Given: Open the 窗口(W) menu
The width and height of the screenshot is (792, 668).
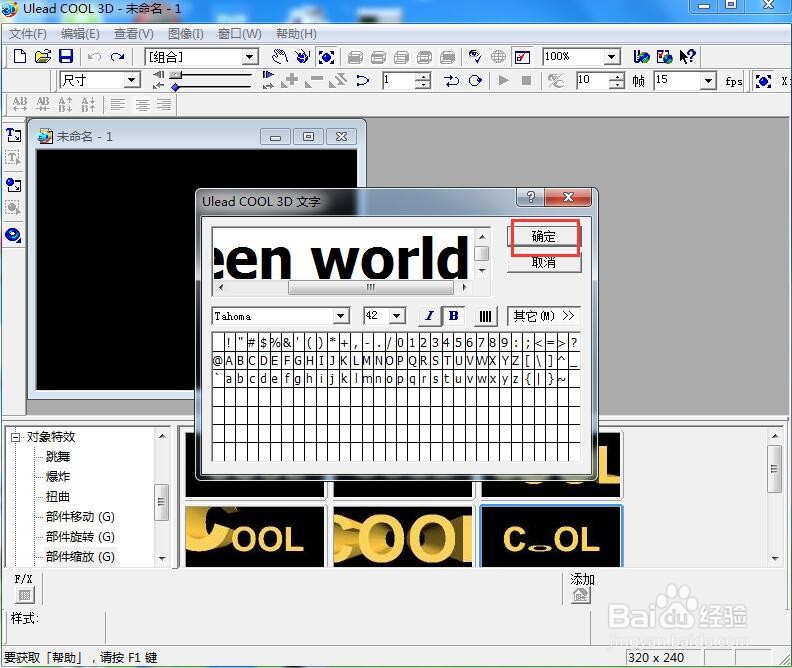Looking at the screenshot, I should [239, 34].
